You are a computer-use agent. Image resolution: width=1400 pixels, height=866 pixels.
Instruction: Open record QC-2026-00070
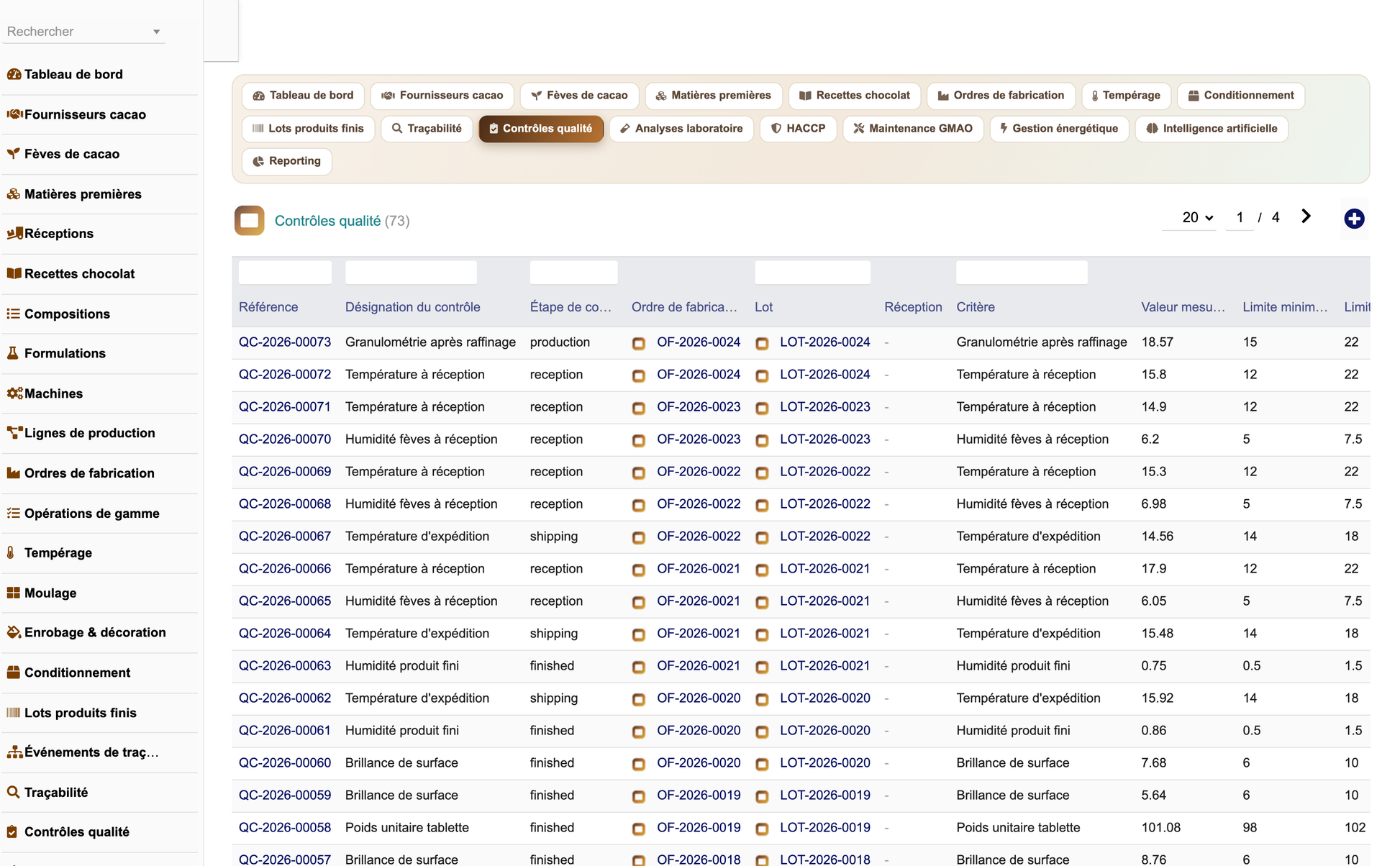[285, 439]
